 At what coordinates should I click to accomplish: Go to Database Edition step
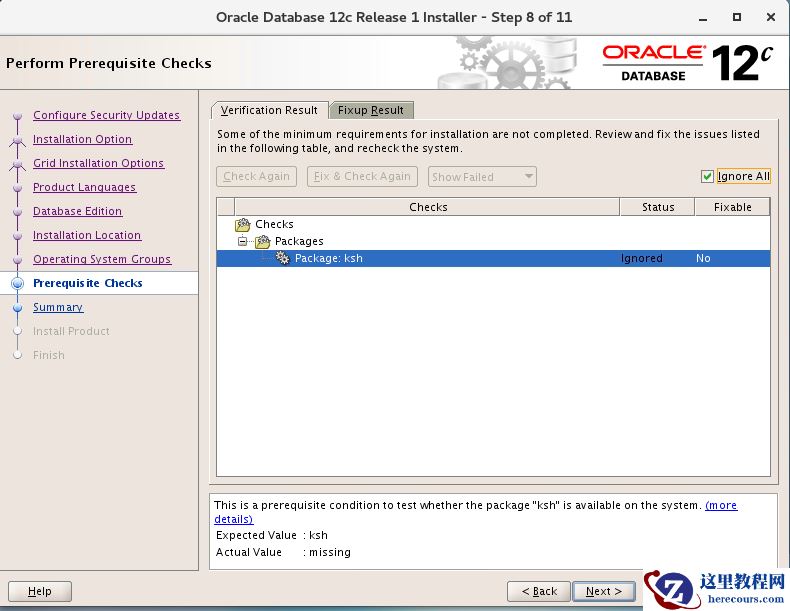click(78, 212)
